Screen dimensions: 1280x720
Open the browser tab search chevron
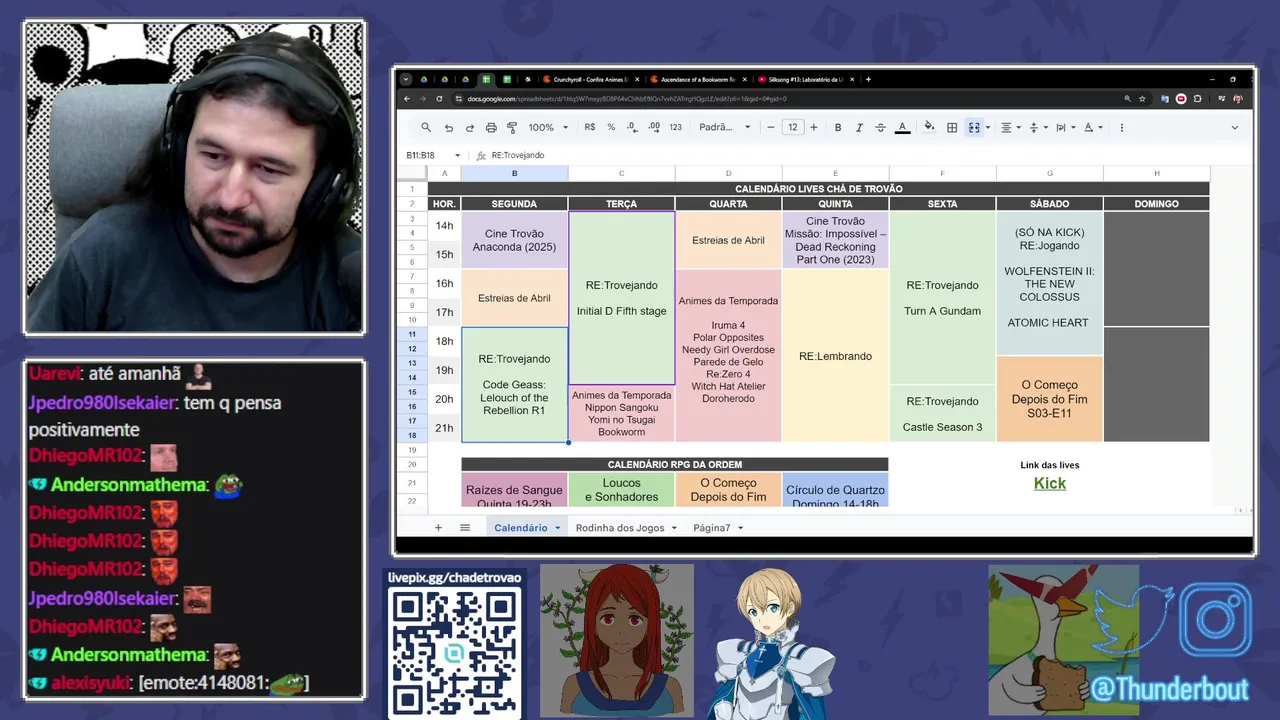405,79
